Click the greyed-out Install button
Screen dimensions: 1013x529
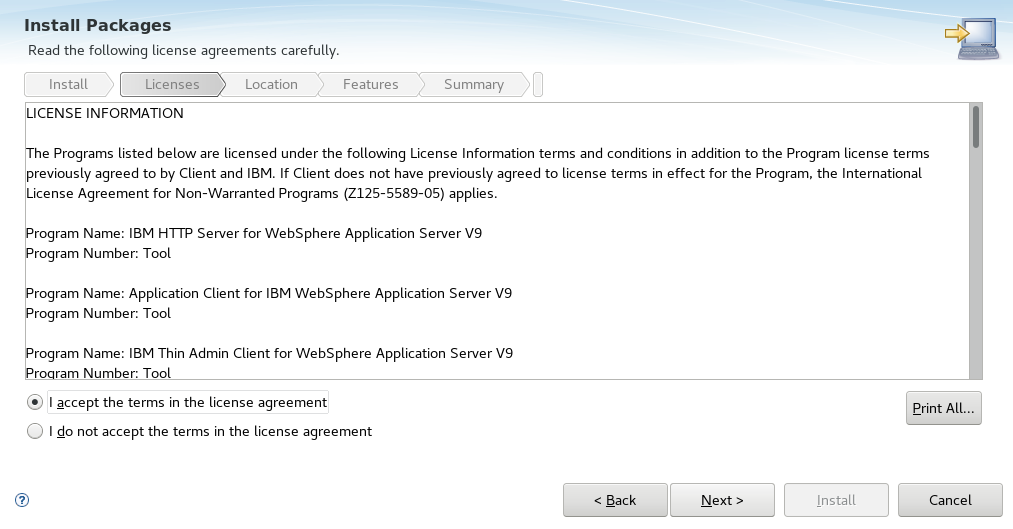tap(836, 500)
